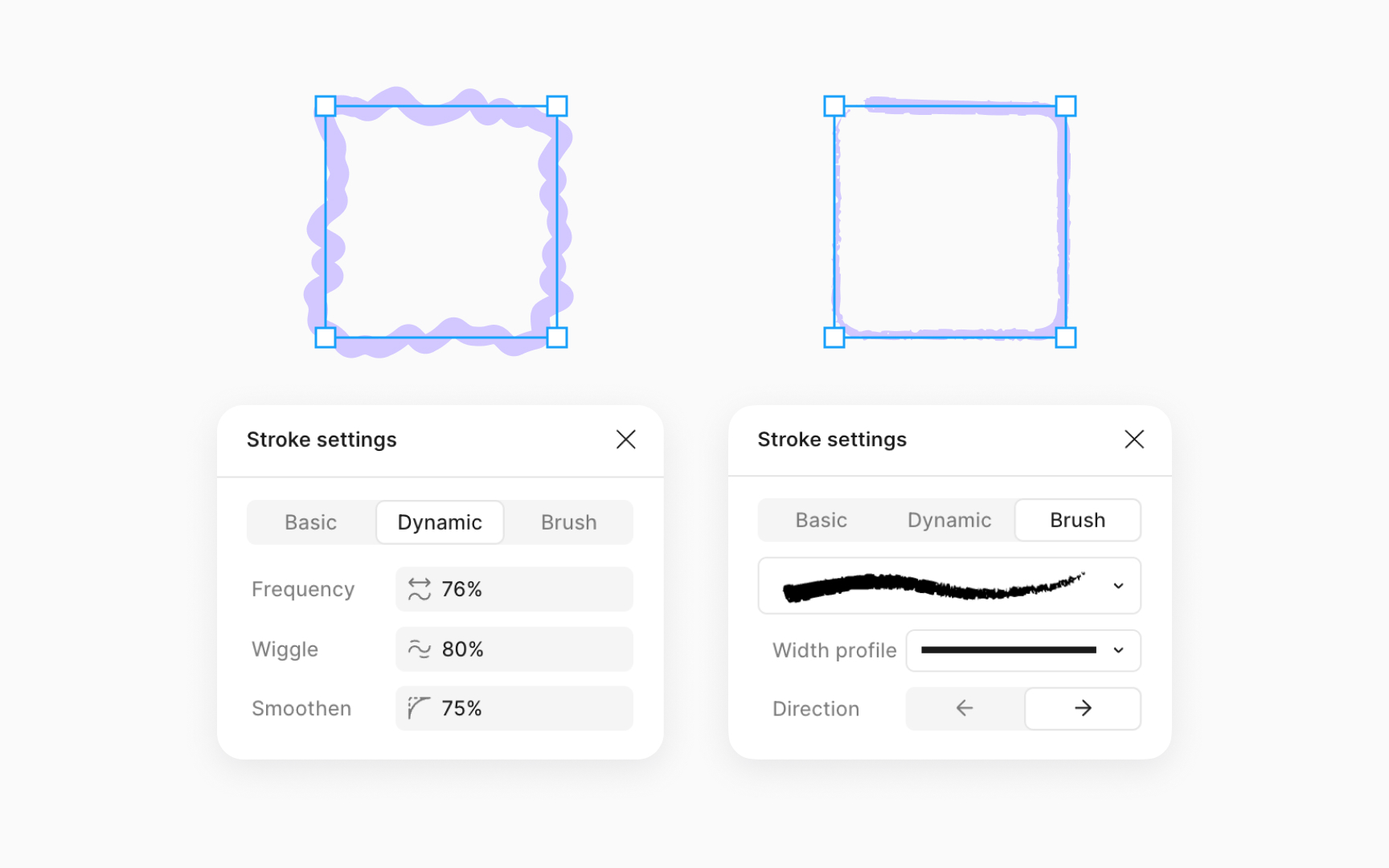
Task: Click top-right handle of wavy square
Action: [557, 106]
